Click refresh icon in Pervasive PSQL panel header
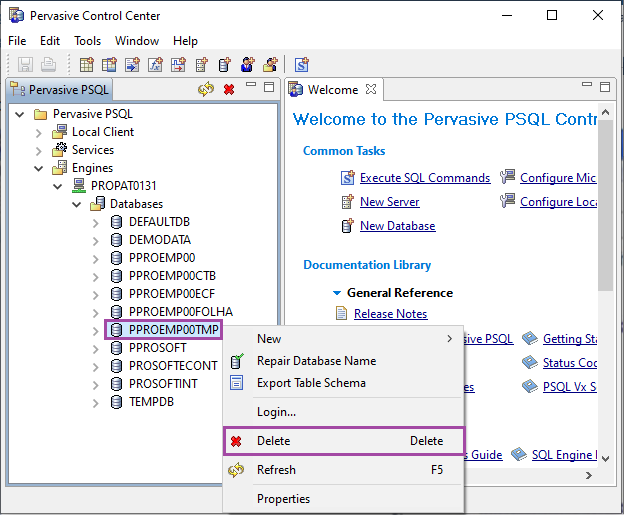 tap(206, 89)
